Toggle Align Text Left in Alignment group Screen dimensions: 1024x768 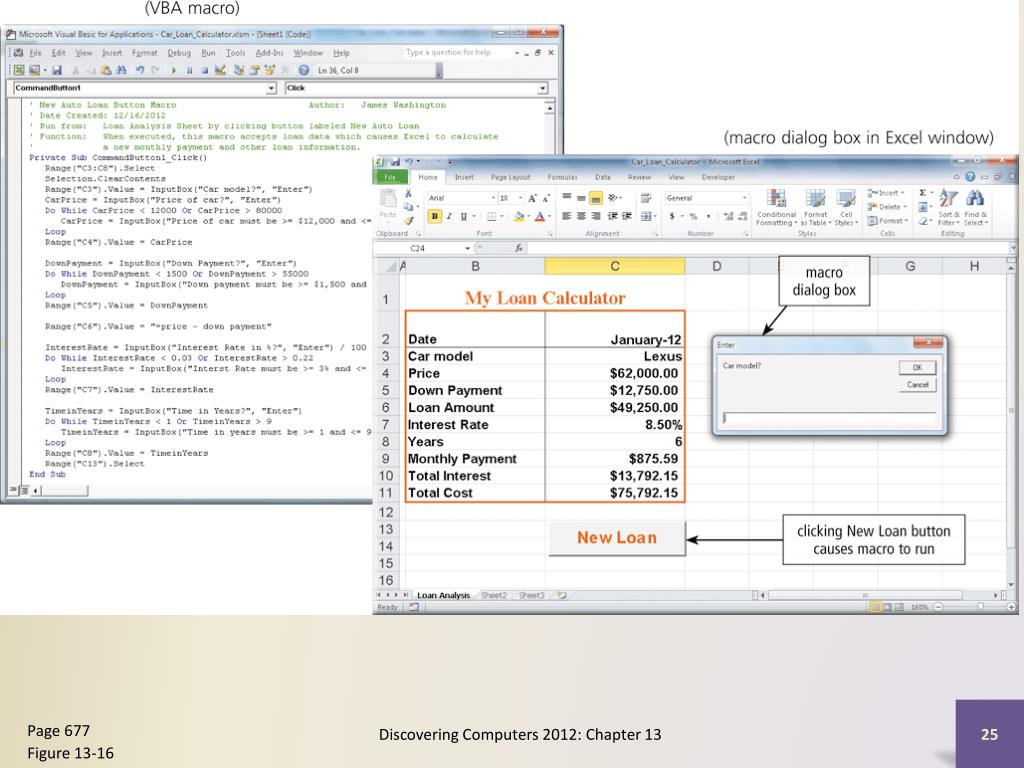(x=566, y=216)
